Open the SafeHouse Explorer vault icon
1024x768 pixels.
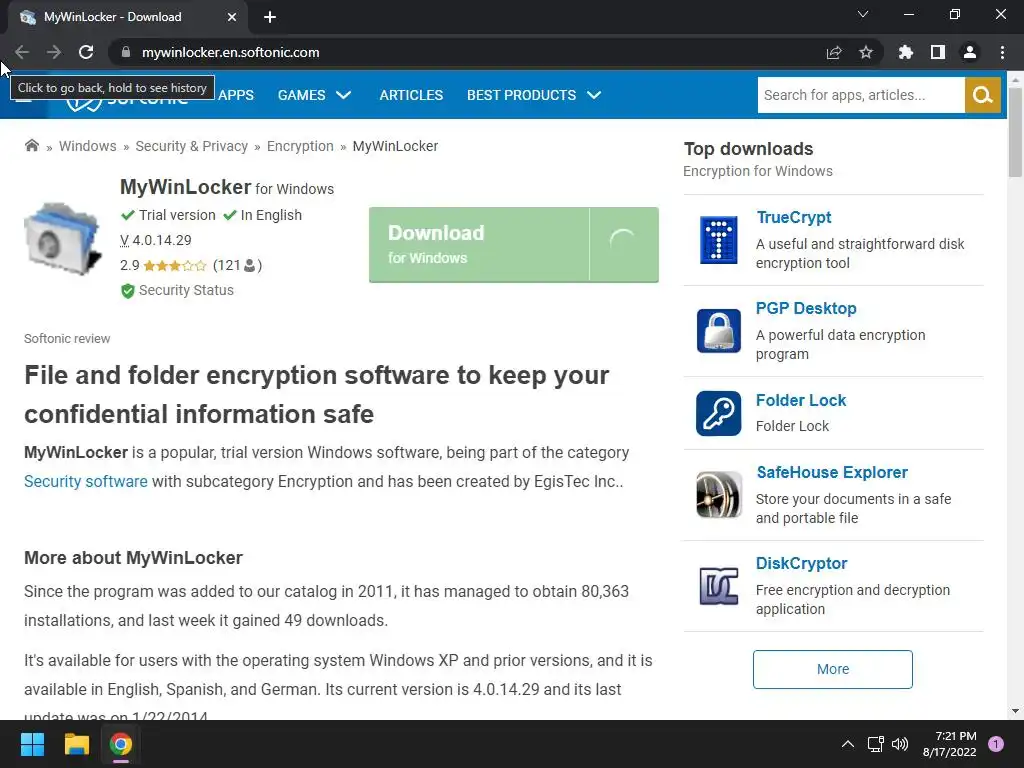718,495
